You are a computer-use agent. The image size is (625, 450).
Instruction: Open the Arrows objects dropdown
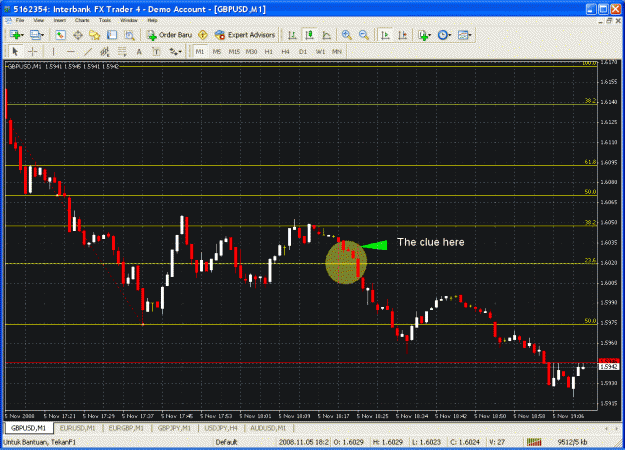pyautogui.click(x=175, y=51)
